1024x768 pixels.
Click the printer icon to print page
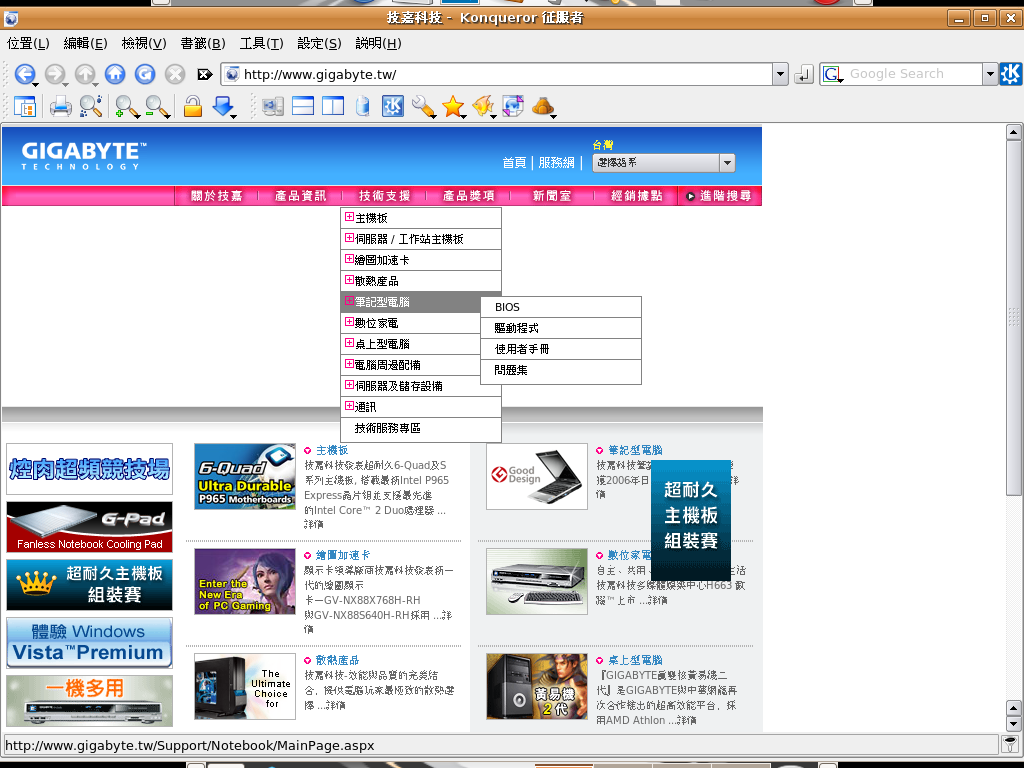pos(61,106)
